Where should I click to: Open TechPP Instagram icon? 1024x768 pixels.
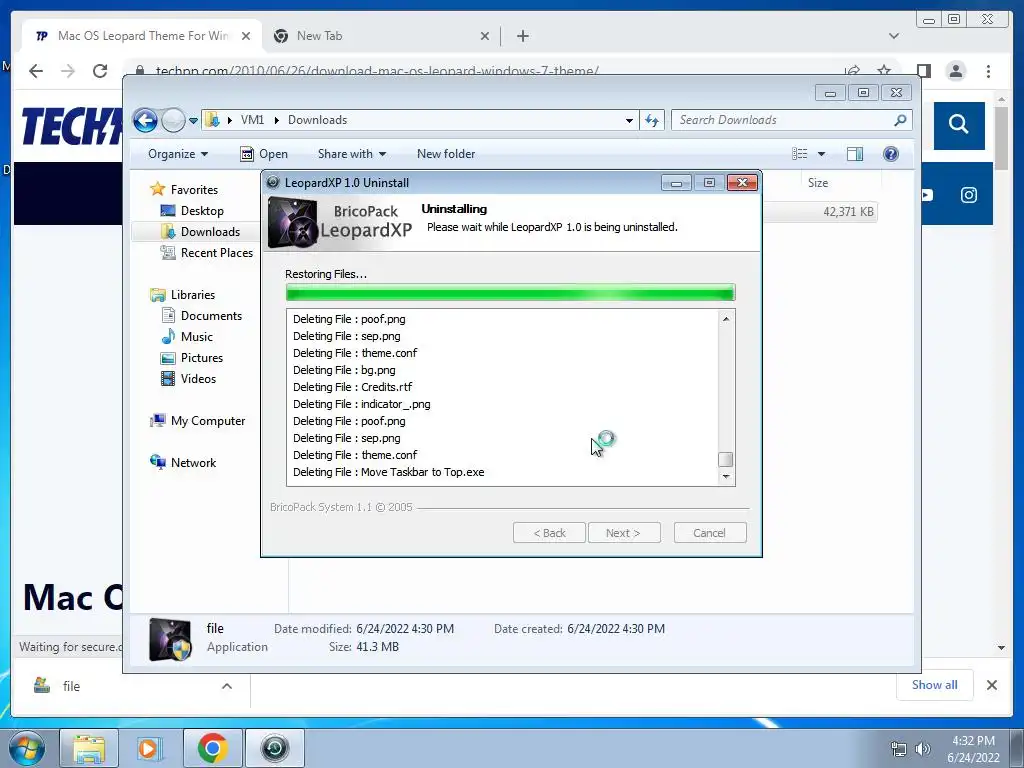(968, 195)
